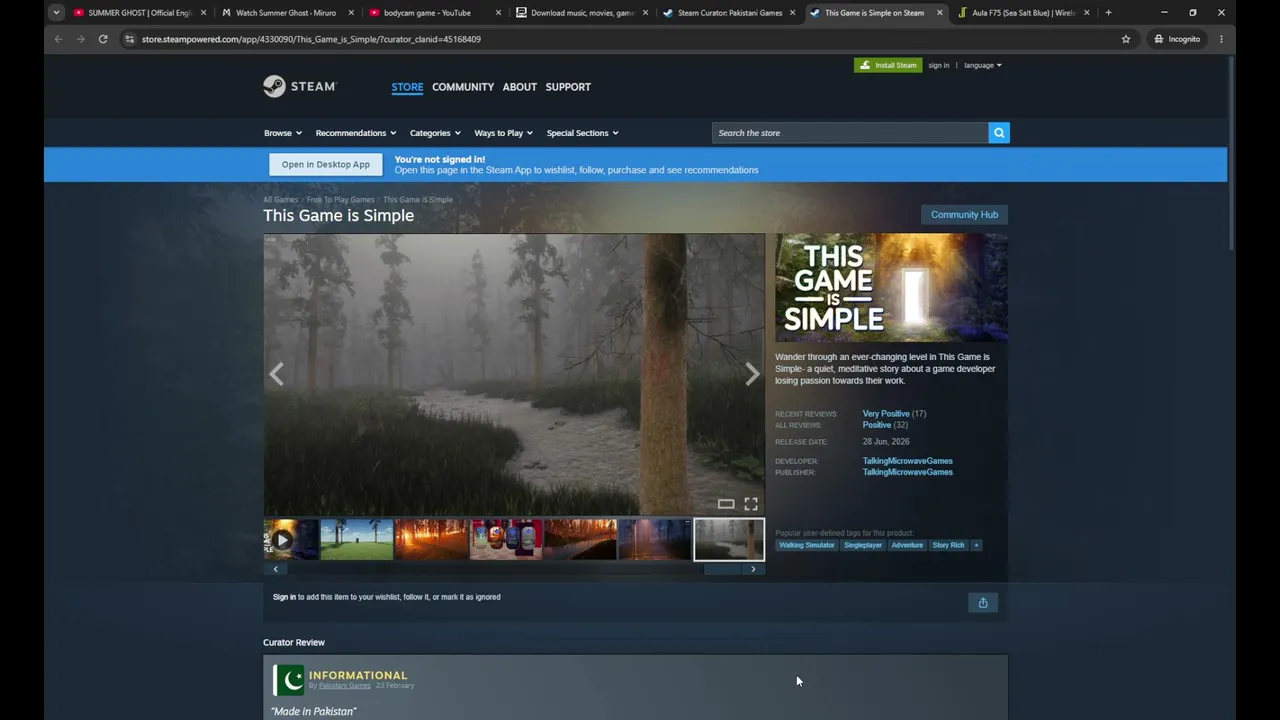The width and height of the screenshot is (1280, 720).
Task: Click the plus button beside the tags
Action: tap(976, 545)
